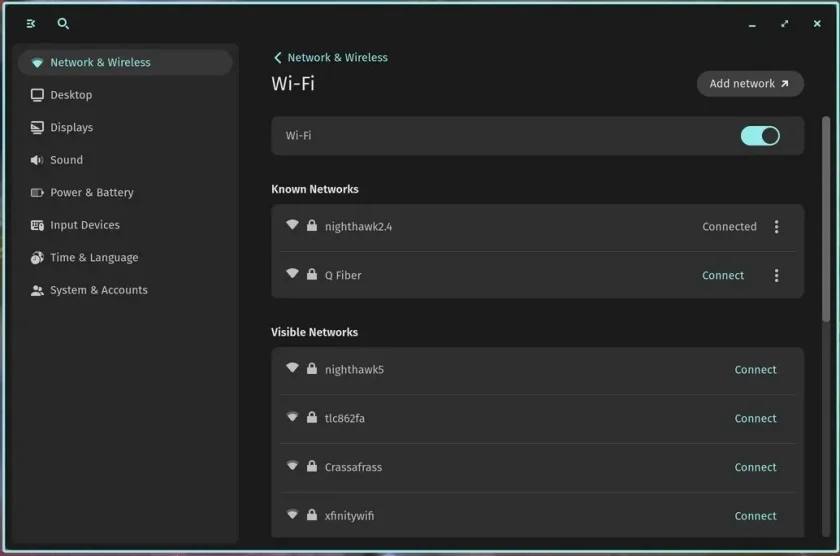This screenshot has height=556, width=840.
Task: Select Network & Wireless sidebar item
Action: click(125, 63)
